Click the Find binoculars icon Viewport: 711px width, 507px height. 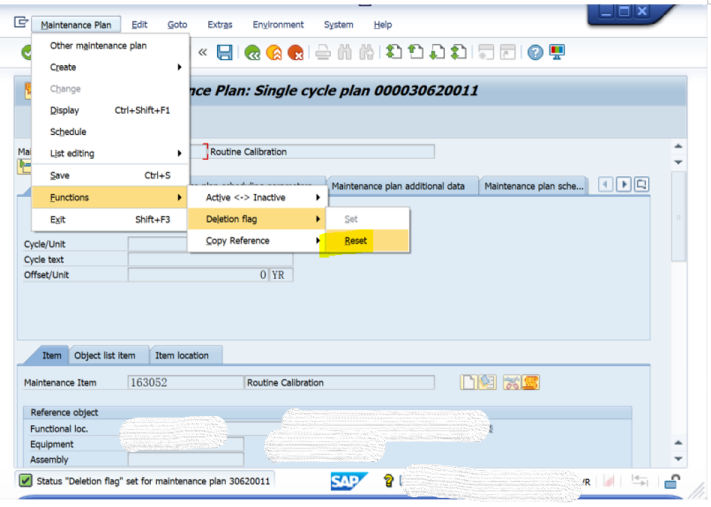[345, 53]
